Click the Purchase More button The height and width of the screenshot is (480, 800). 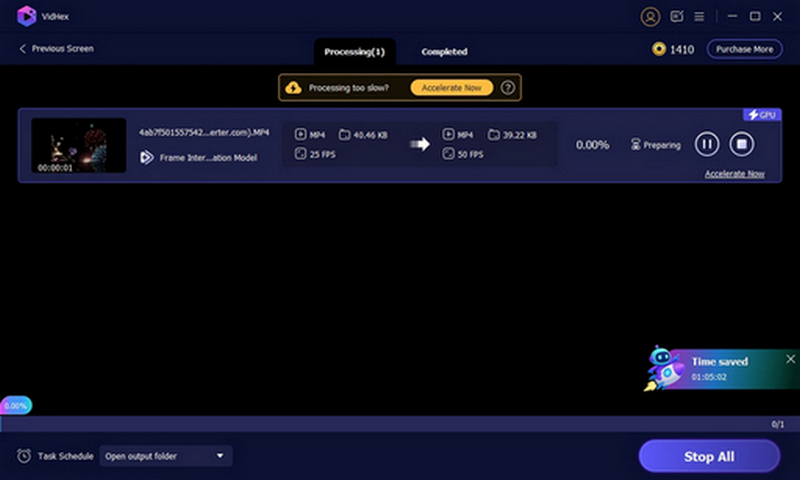click(x=744, y=49)
